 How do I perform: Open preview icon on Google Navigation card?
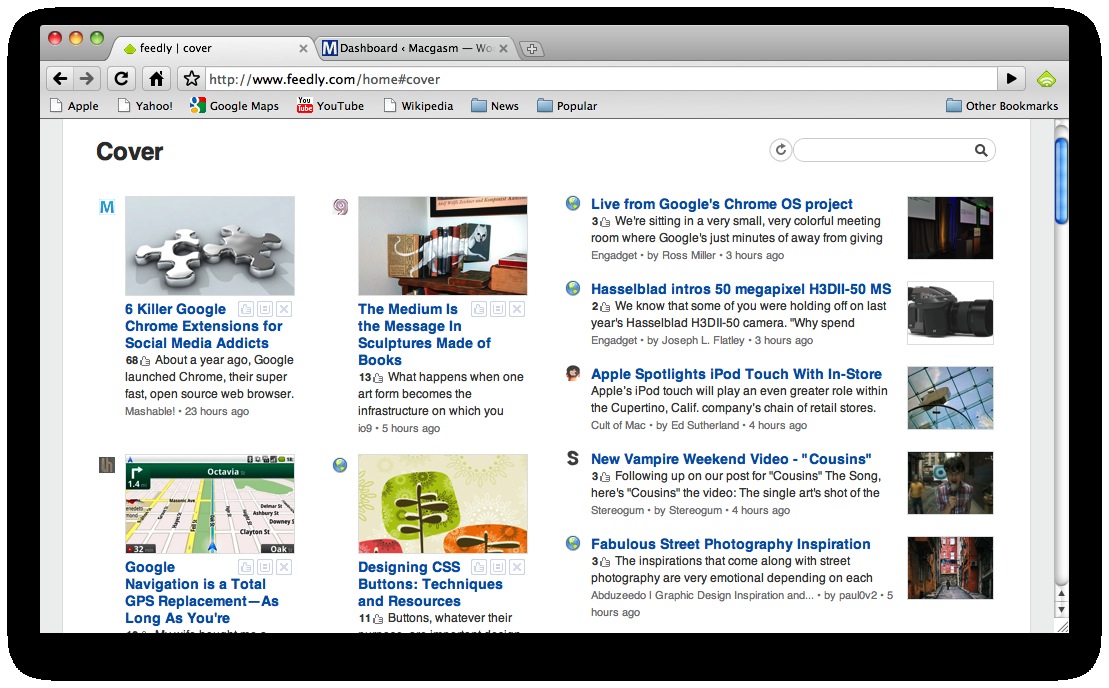coord(265,567)
